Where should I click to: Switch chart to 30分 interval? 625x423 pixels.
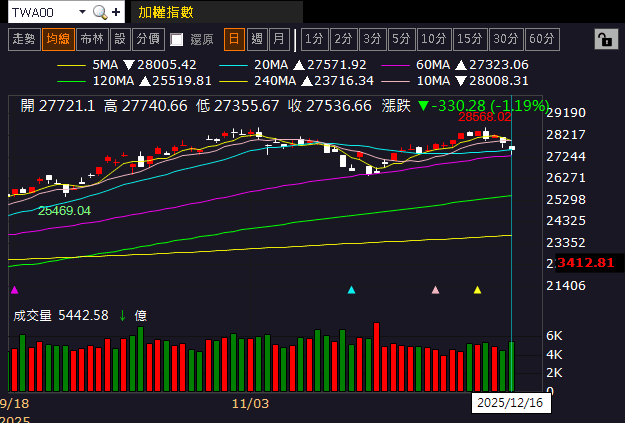tap(506, 39)
